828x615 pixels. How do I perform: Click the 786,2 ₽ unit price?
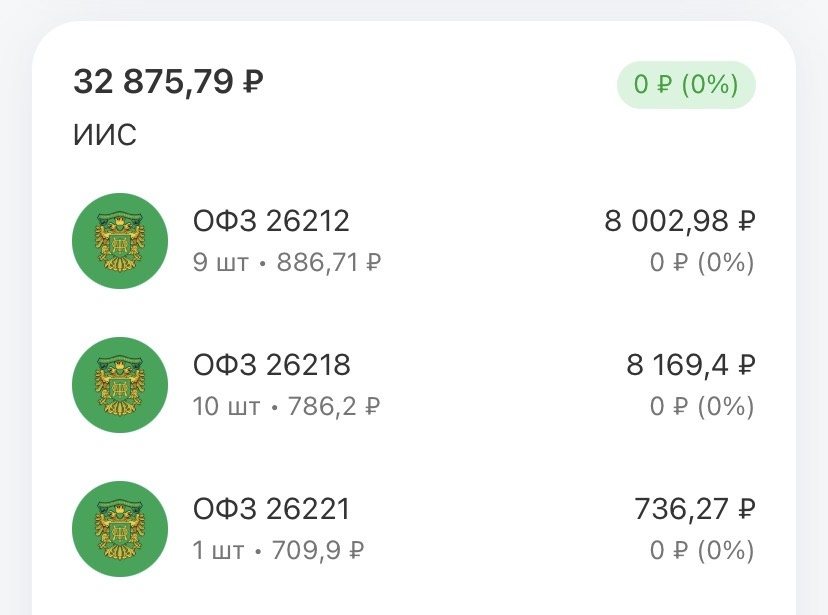(335, 407)
